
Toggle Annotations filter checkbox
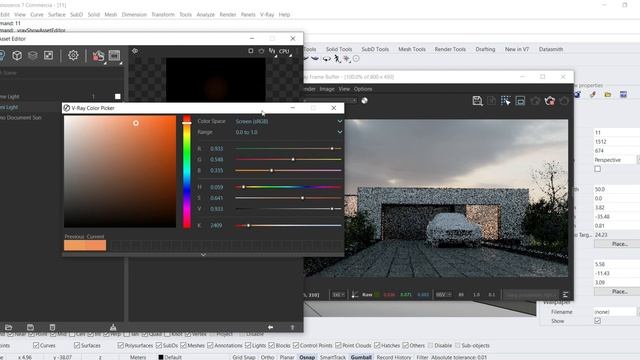click(210, 345)
